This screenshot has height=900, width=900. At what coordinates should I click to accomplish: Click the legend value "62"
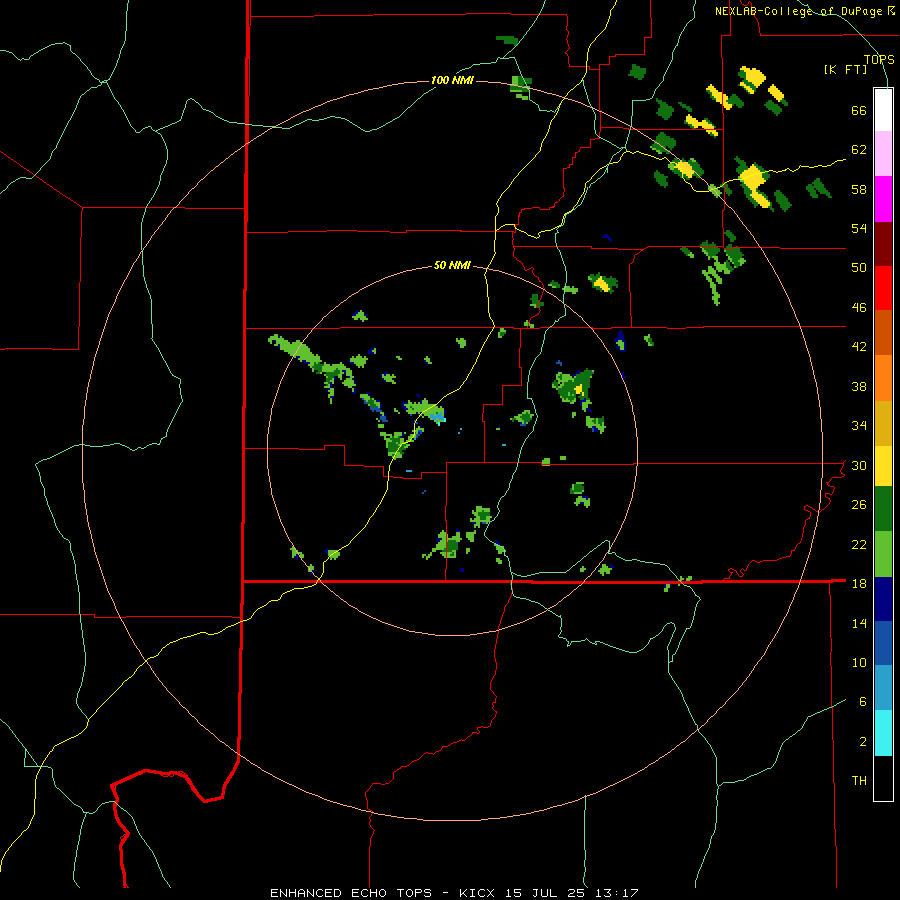coord(859,150)
